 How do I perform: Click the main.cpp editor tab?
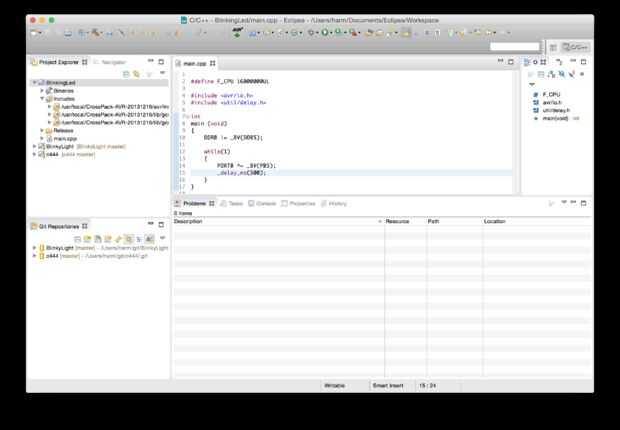[195, 63]
